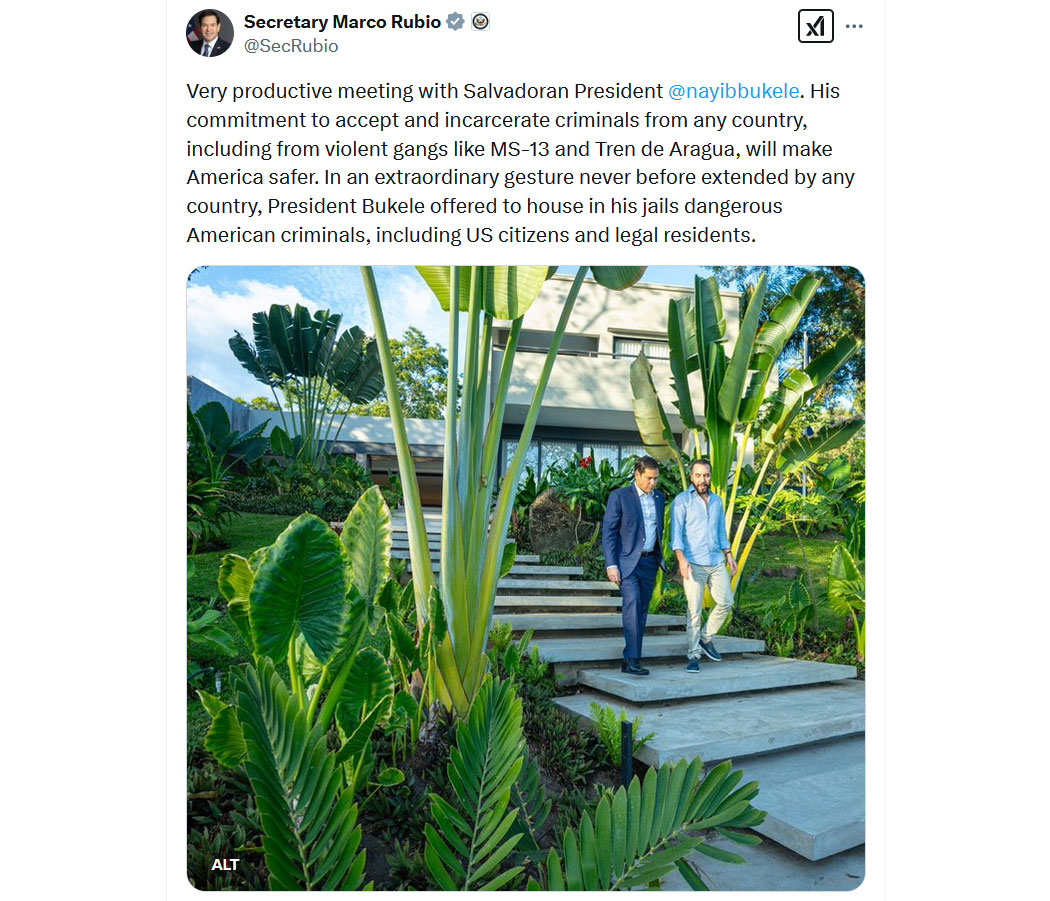Show the ALT image description badge

[225, 865]
